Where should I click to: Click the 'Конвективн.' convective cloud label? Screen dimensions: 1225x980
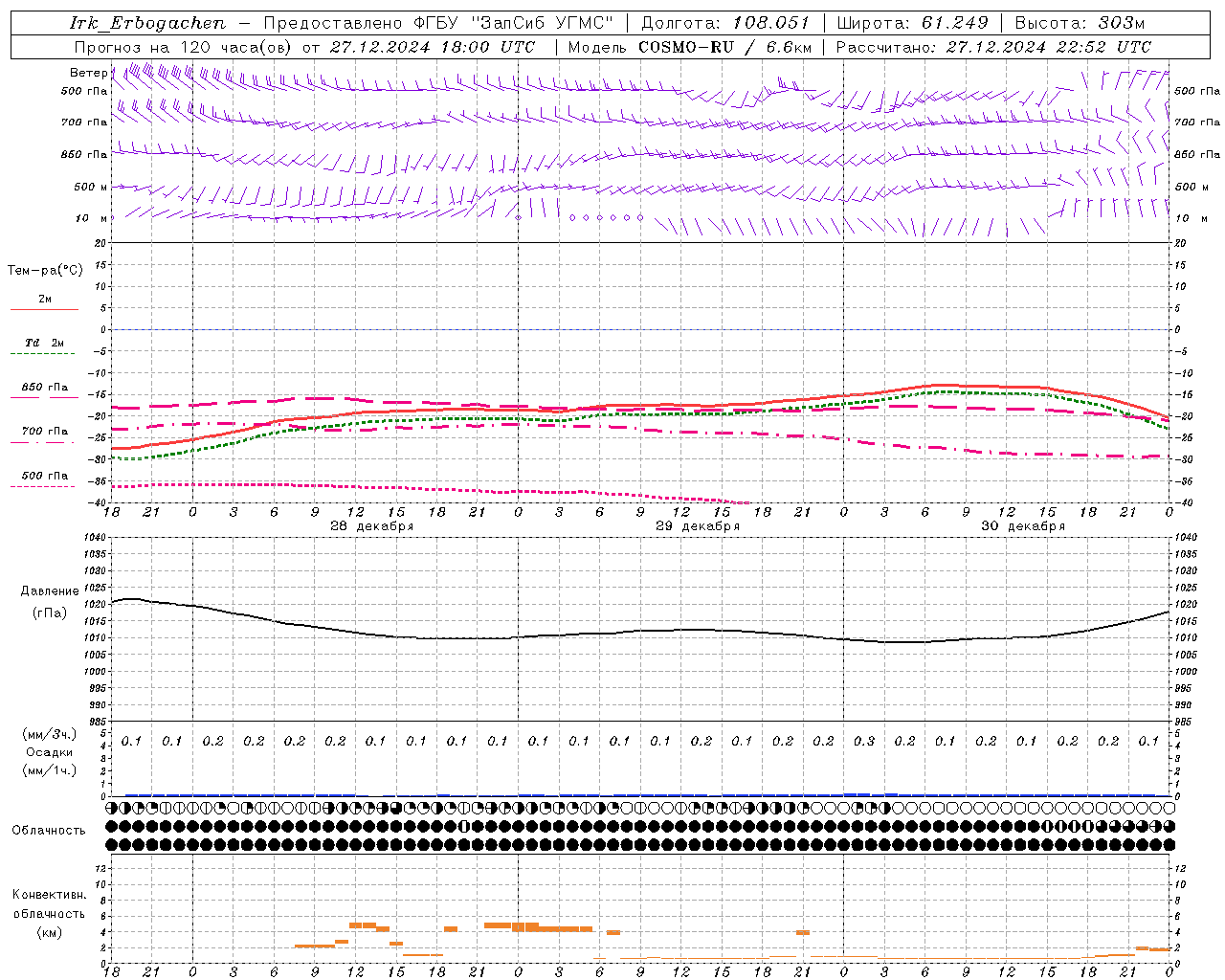(49, 895)
